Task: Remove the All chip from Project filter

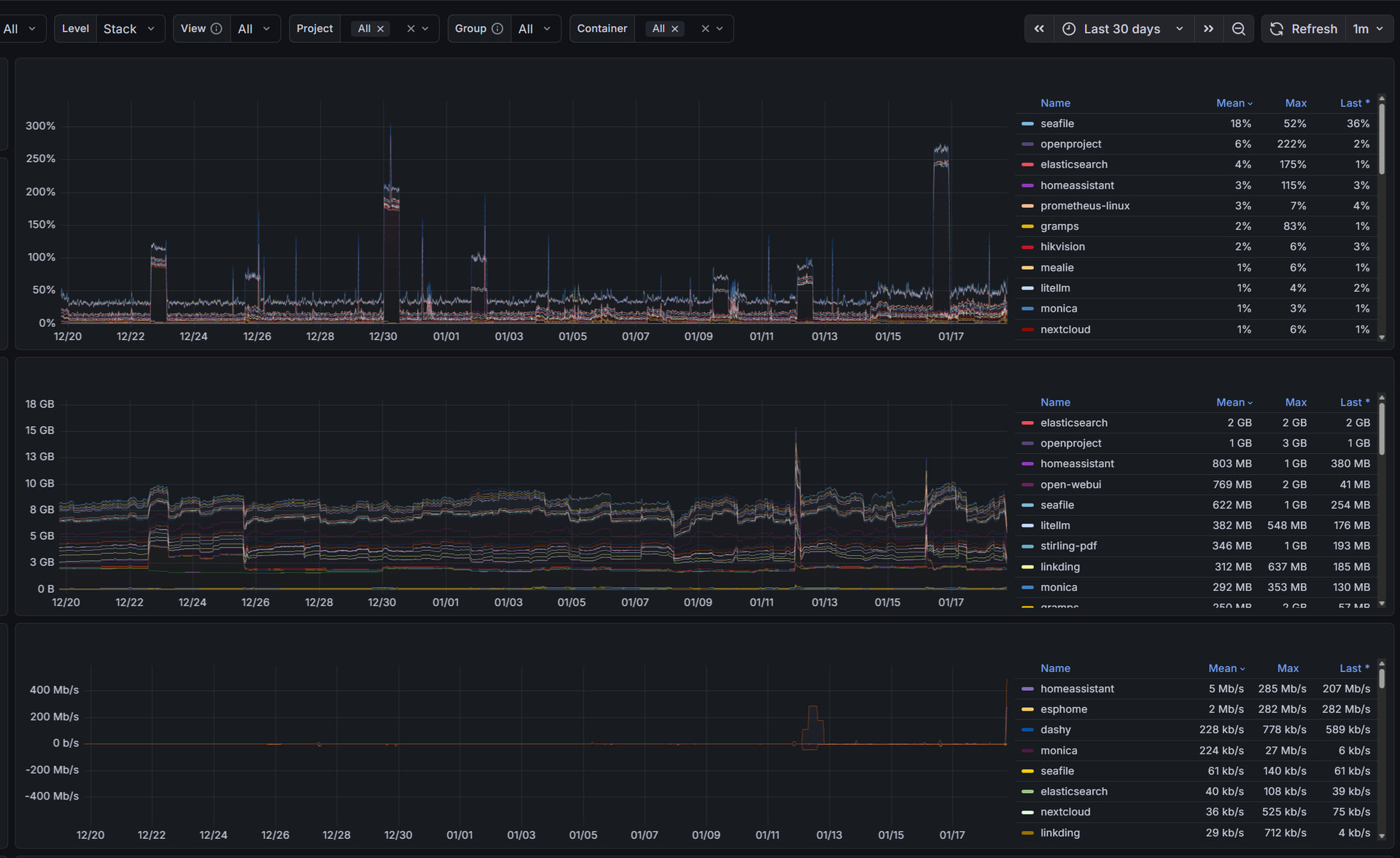Action: [x=382, y=28]
